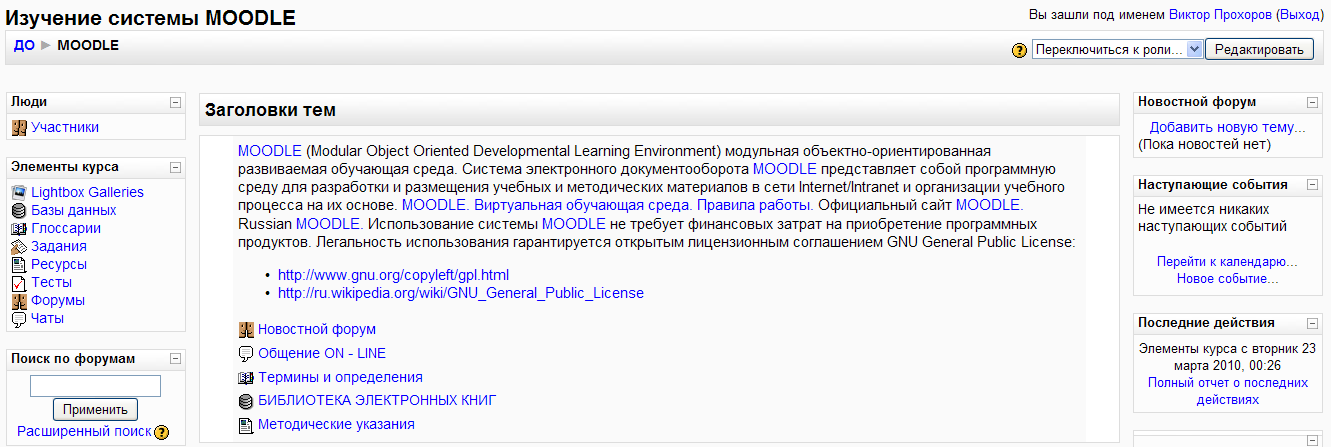Click the Редактировать button
Viewport: 1331px width, 447px height.
point(1259,50)
